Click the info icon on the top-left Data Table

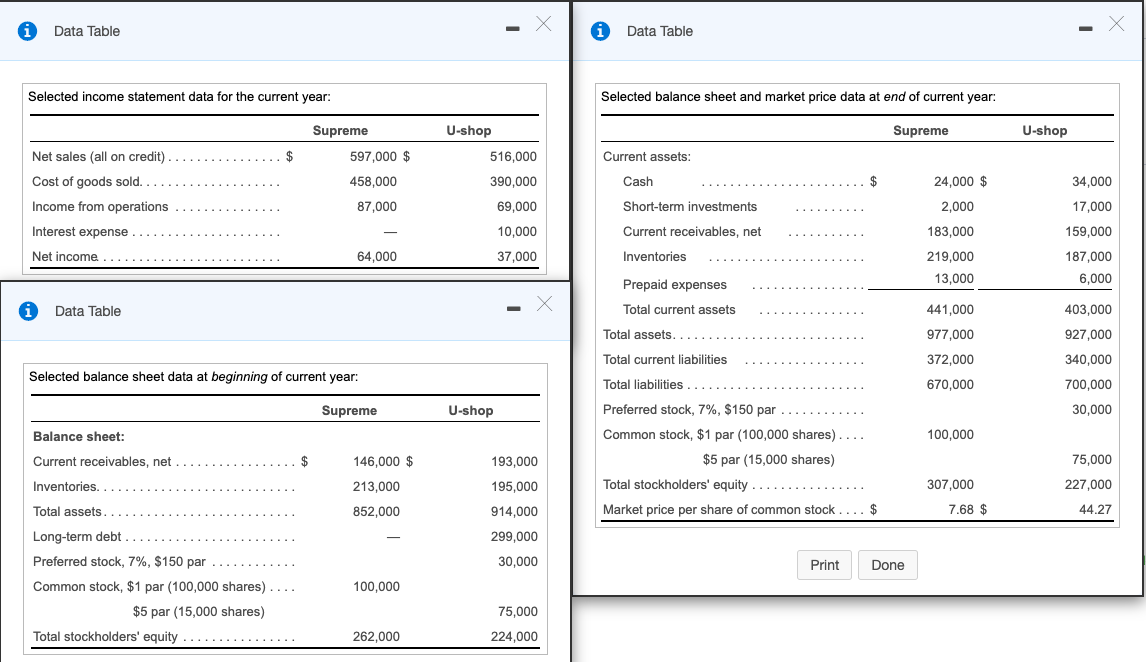27,31
